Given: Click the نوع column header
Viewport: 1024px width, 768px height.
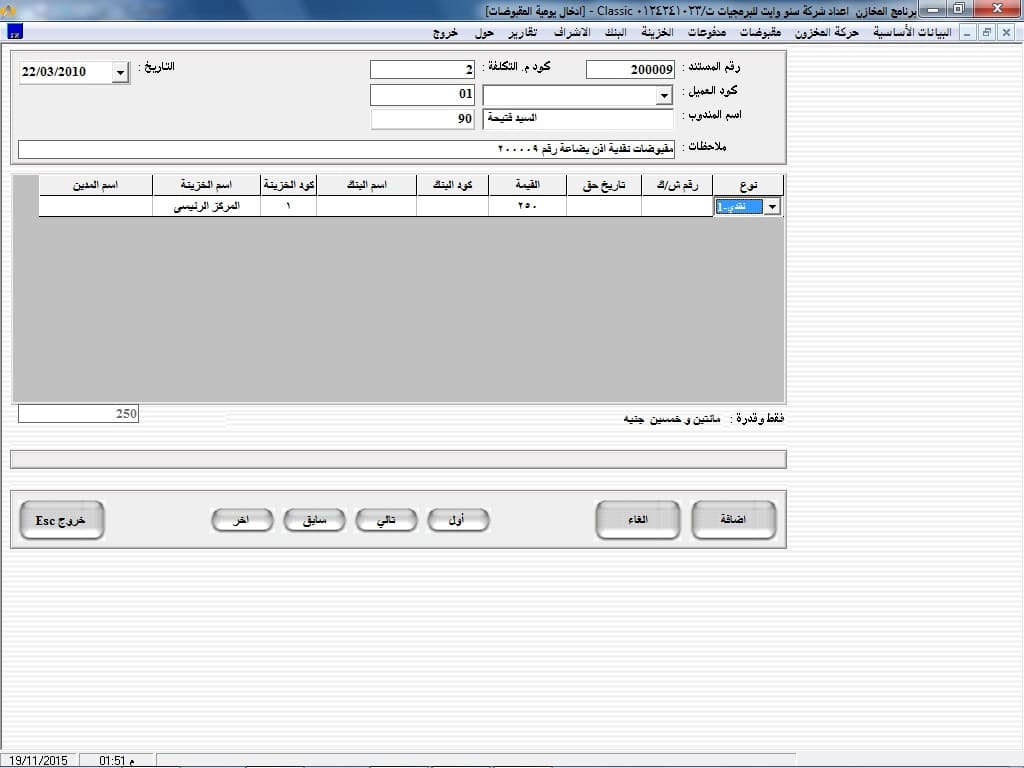Looking at the screenshot, I should pyautogui.click(x=748, y=185).
